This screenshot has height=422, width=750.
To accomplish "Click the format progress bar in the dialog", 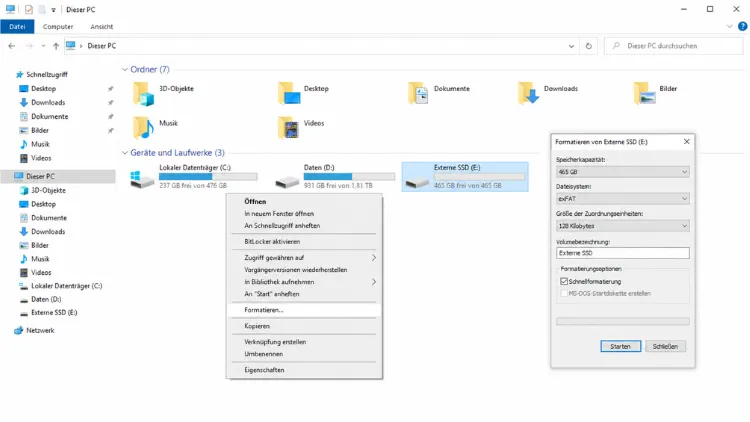I will pyautogui.click(x=622, y=321).
